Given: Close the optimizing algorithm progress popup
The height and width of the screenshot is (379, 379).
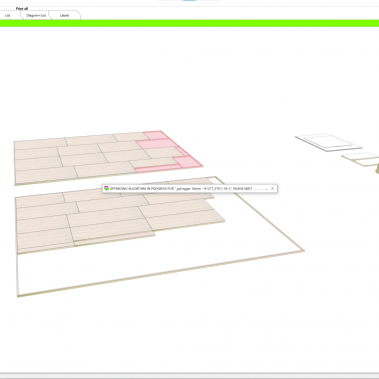Looking at the screenshot, I should pos(272,188).
